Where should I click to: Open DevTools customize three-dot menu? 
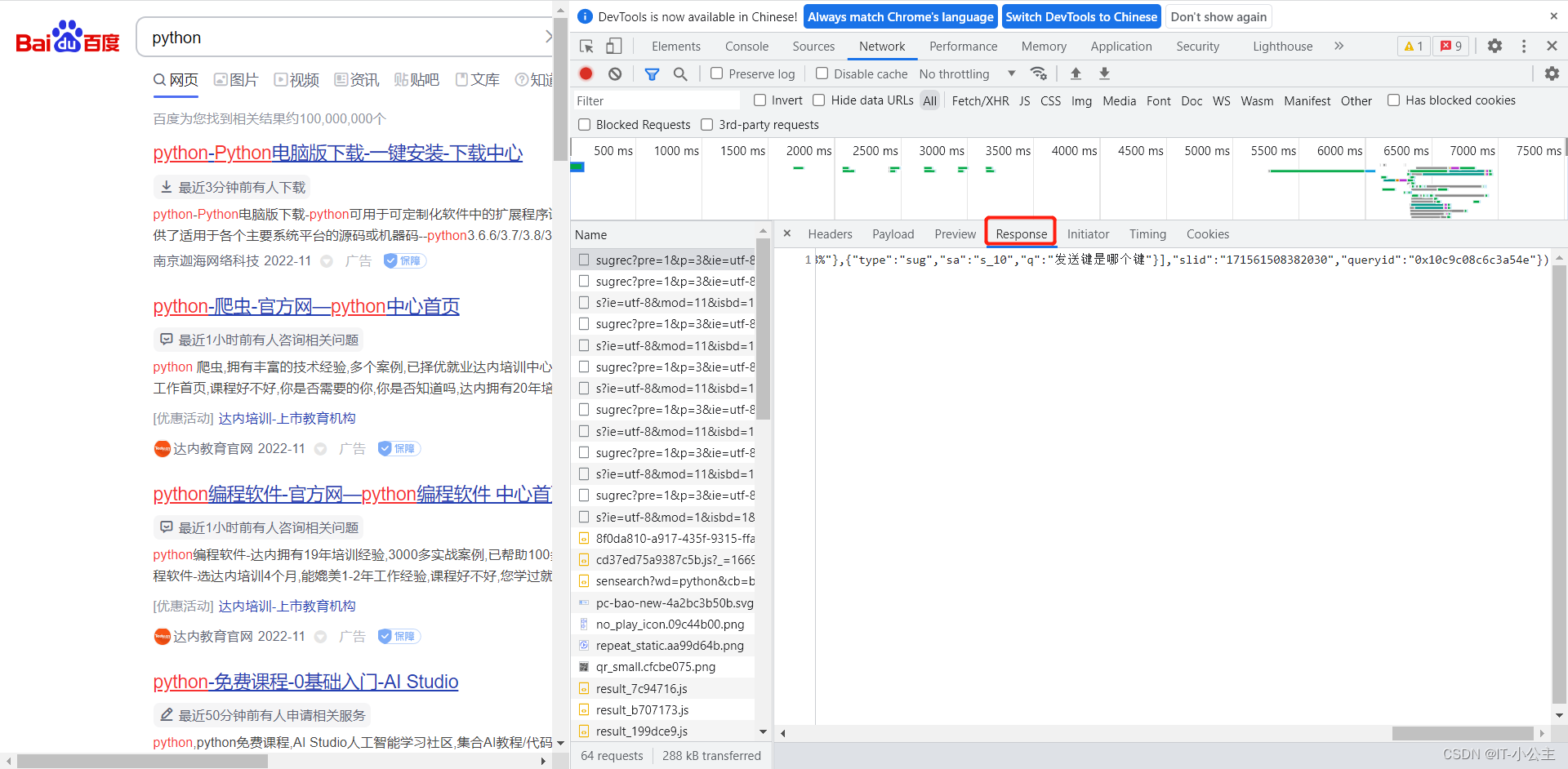(x=1524, y=46)
